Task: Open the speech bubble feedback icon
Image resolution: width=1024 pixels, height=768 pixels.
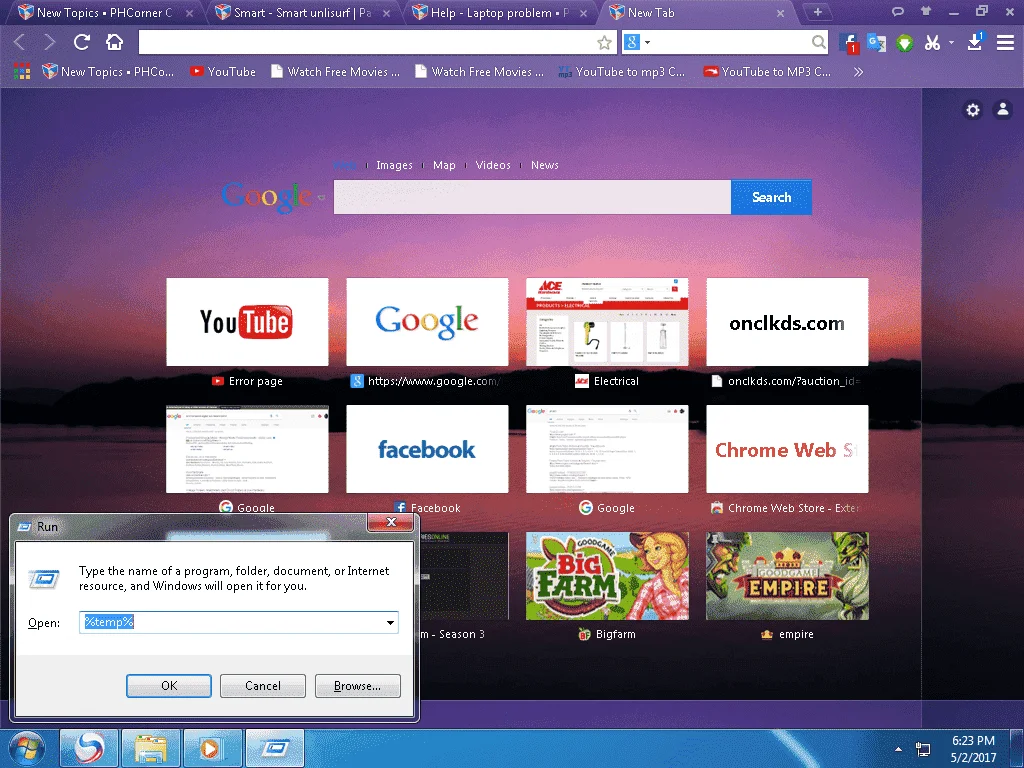Action: (x=898, y=11)
